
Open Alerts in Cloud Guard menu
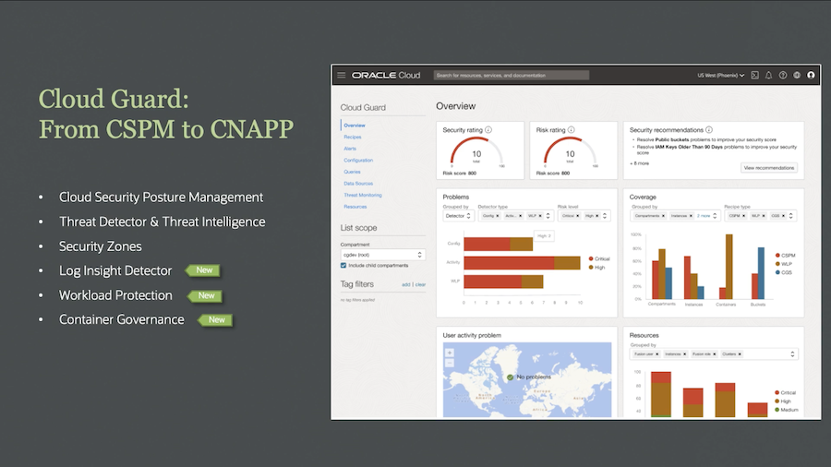click(350, 149)
